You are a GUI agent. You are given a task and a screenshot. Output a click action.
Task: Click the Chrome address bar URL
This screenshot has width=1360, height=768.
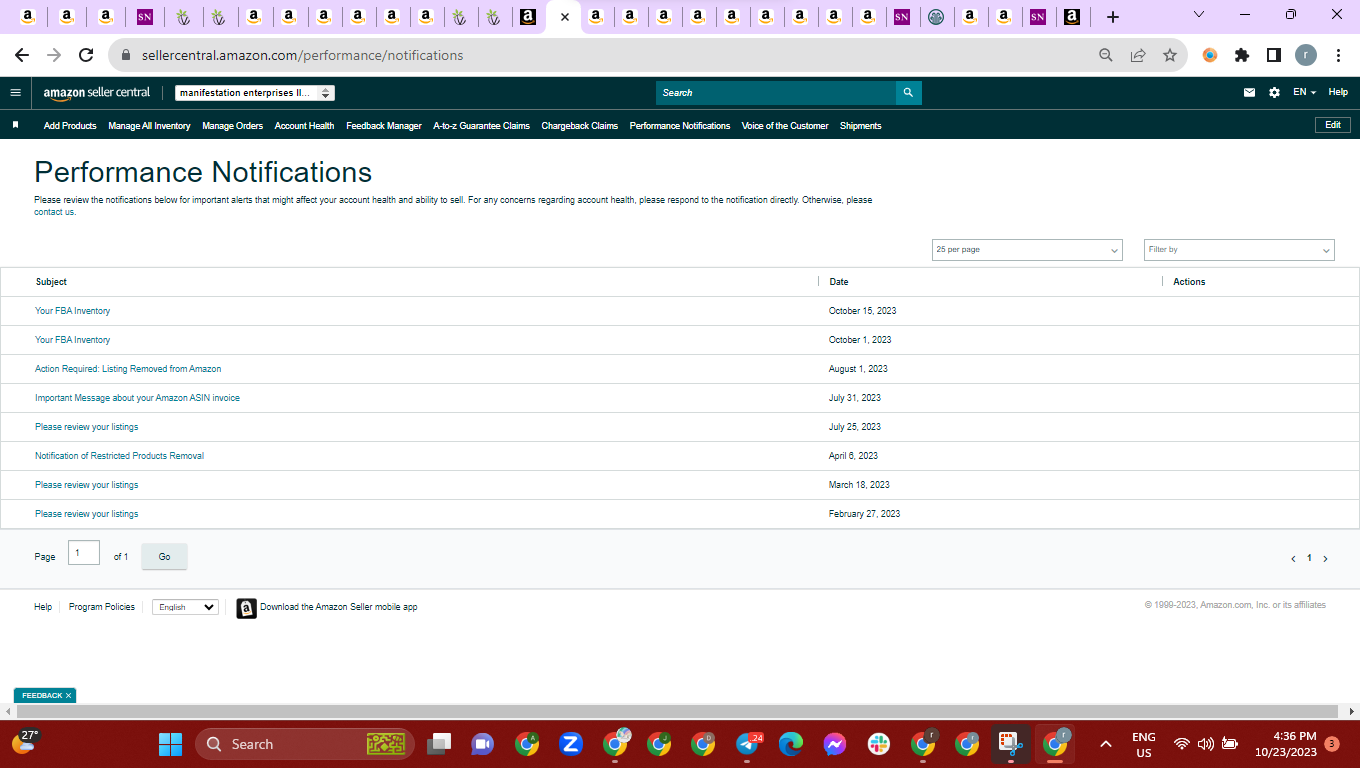point(303,55)
